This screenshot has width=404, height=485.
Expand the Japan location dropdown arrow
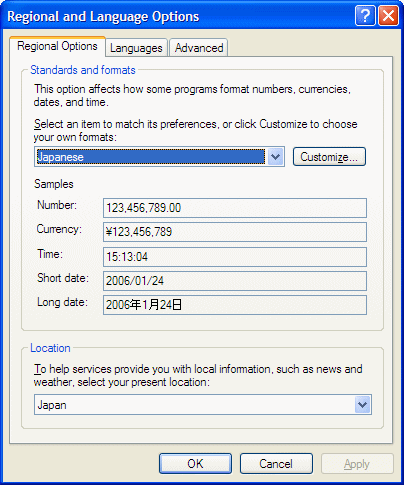tap(362, 405)
